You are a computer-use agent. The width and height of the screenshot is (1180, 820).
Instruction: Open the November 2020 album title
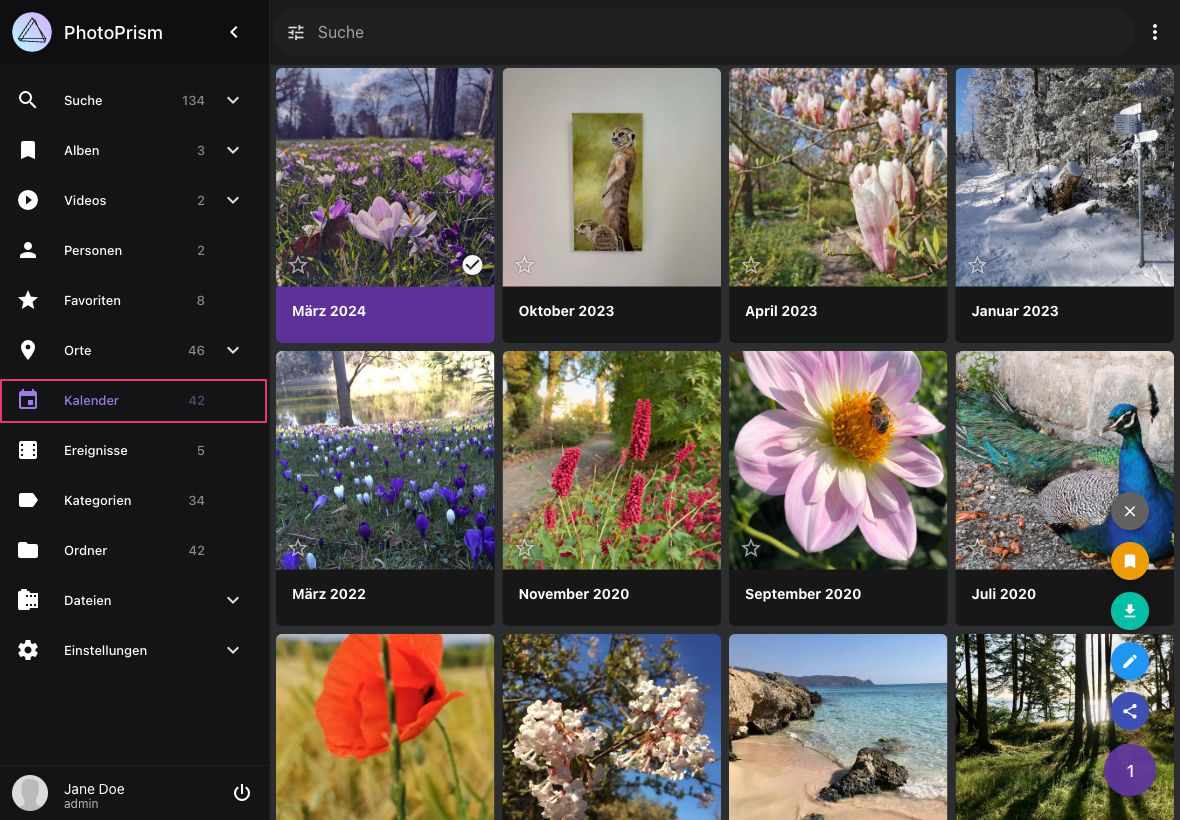(x=573, y=594)
